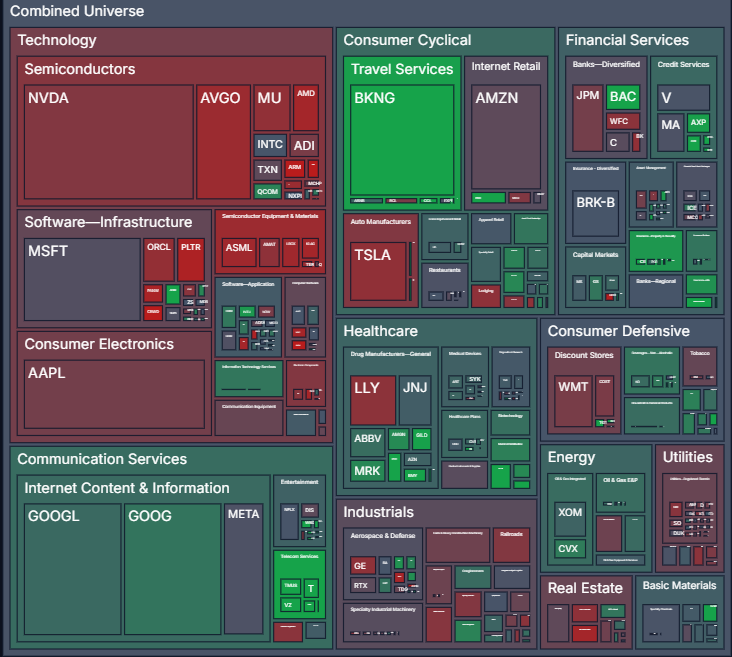
Task: Select the Travel Services industry label
Action: [x=402, y=69]
